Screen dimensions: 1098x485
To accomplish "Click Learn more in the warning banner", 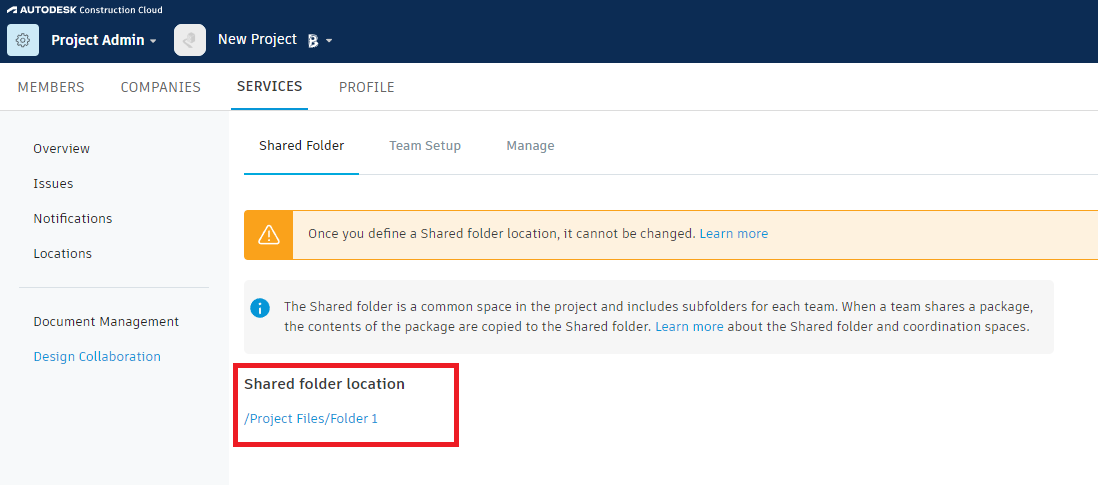I will click(x=734, y=234).
